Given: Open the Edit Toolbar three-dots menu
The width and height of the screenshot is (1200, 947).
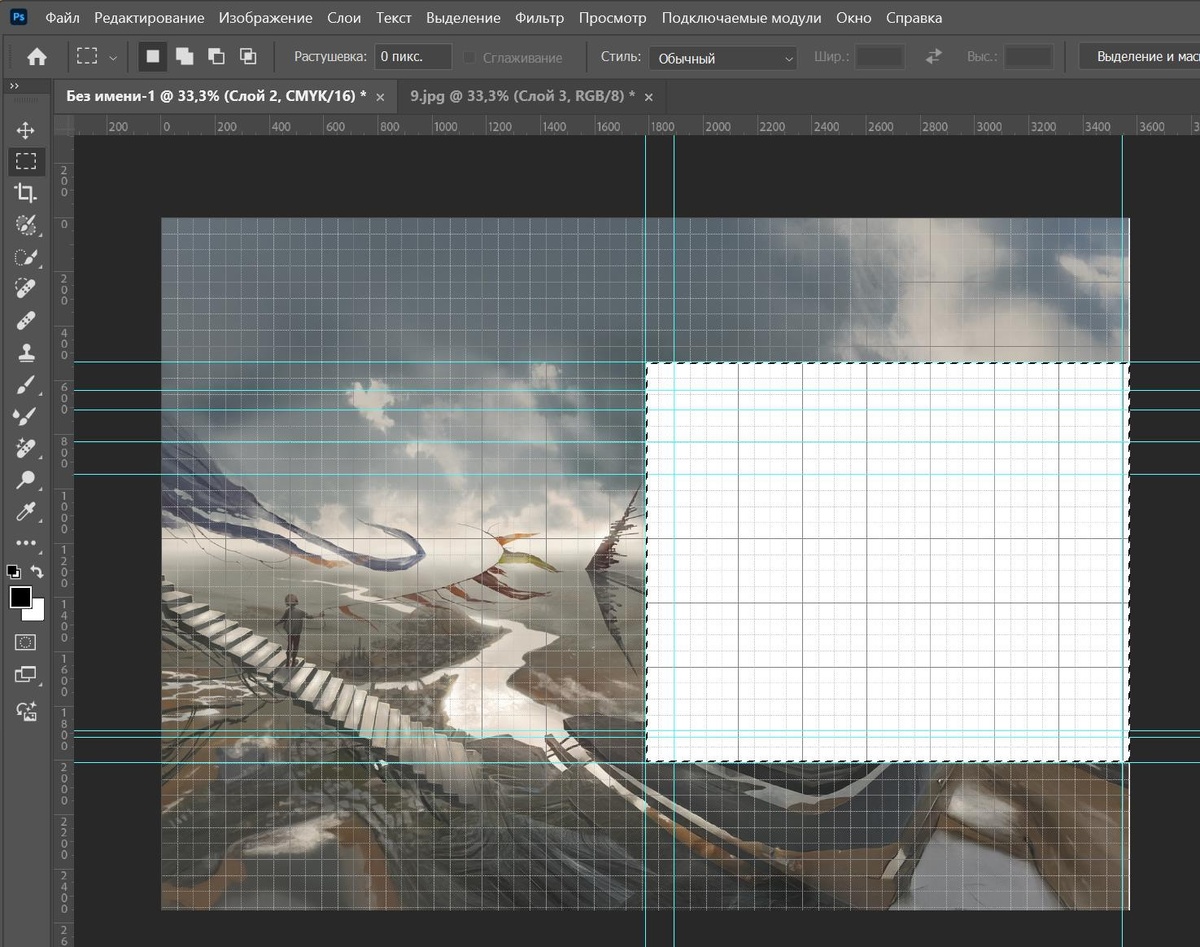Looking at the screenshot, I should [x=26, y=543].
